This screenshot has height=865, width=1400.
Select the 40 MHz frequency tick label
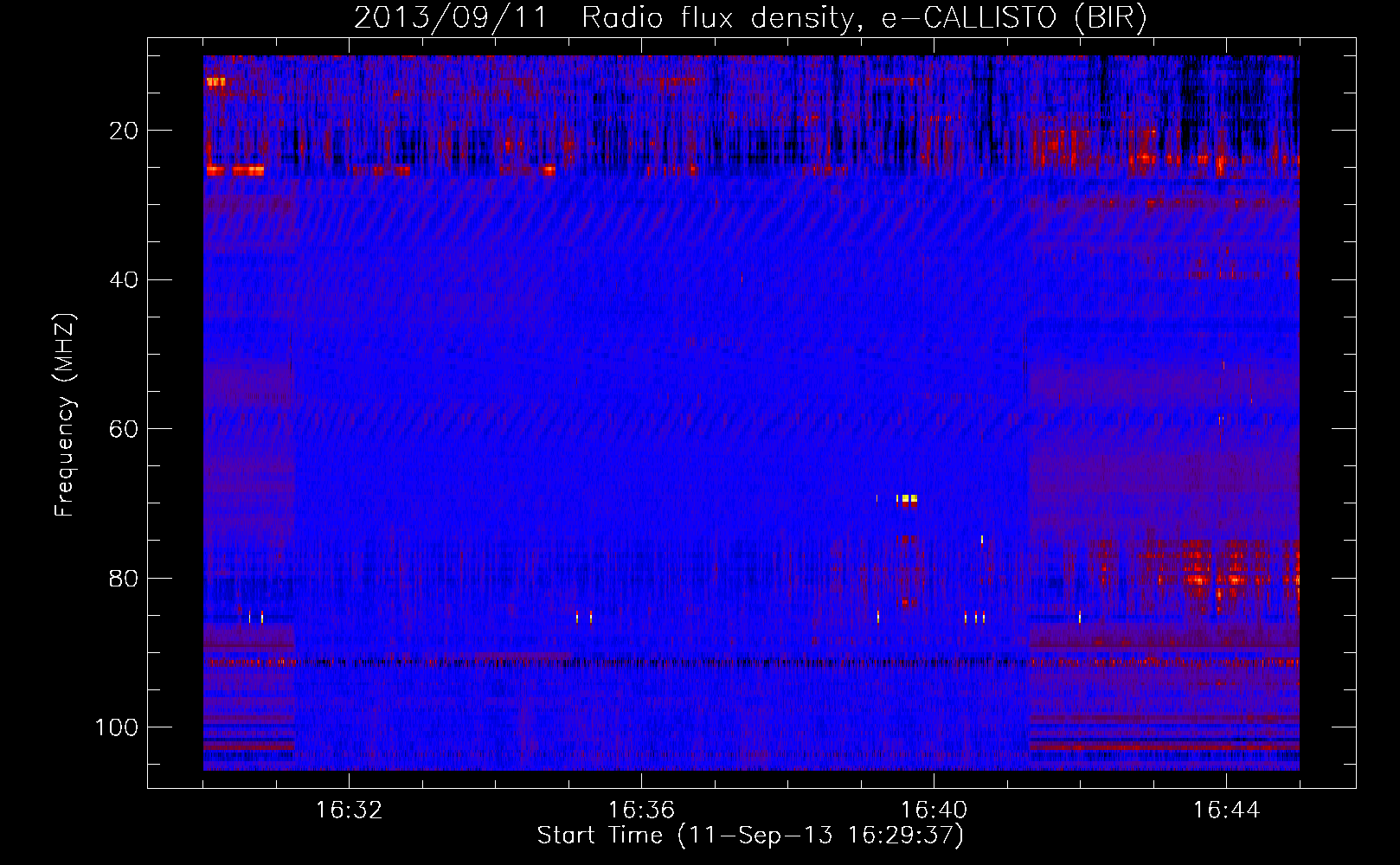(124, 280)
